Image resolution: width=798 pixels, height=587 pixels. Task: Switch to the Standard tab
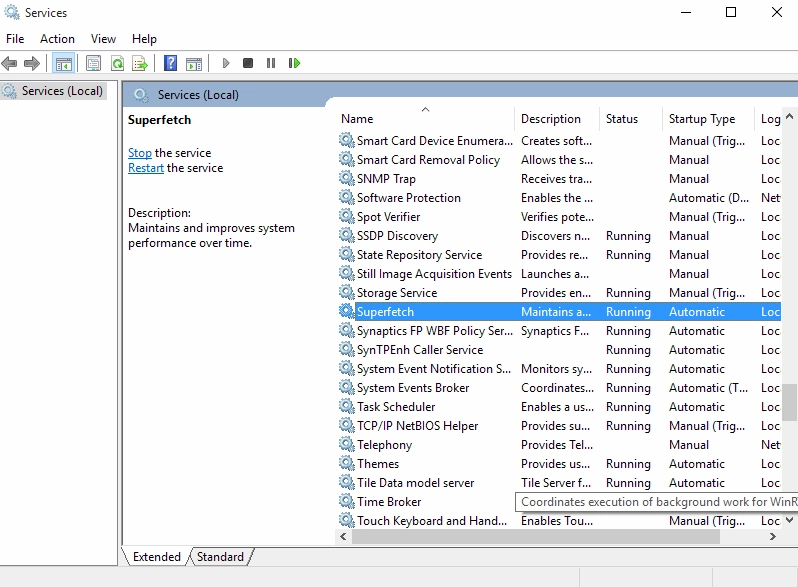coord(220,556)
